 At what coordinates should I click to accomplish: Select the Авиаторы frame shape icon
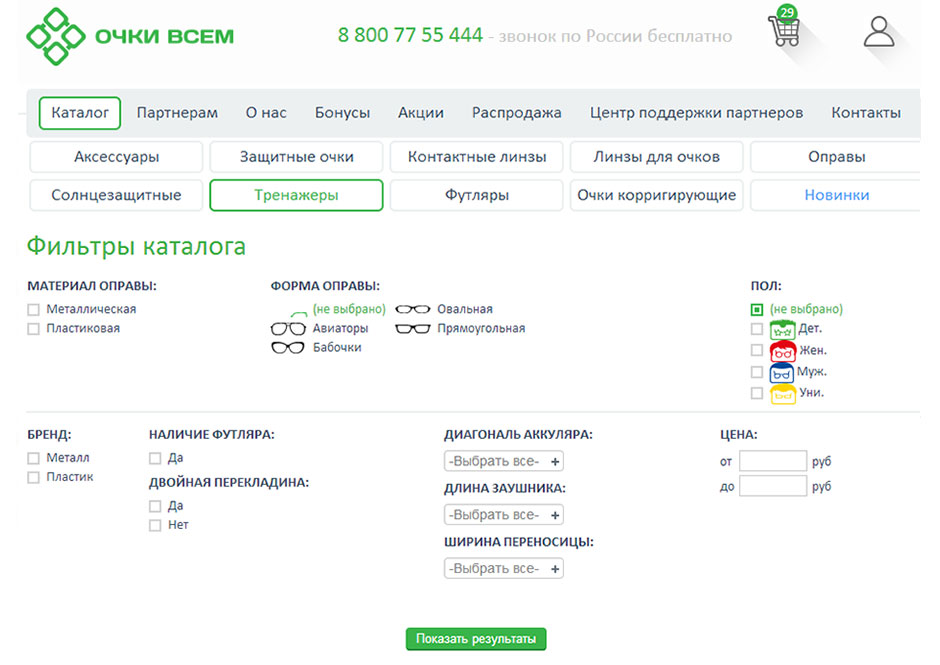coord(288,329)
